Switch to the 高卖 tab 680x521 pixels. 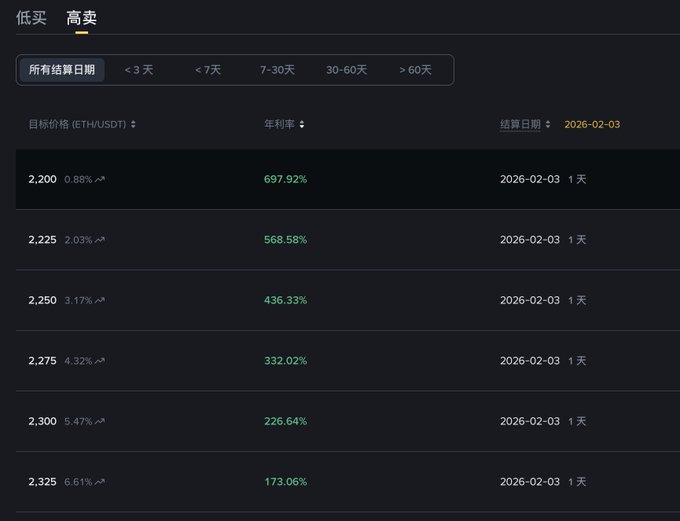(x=82, y=18)
